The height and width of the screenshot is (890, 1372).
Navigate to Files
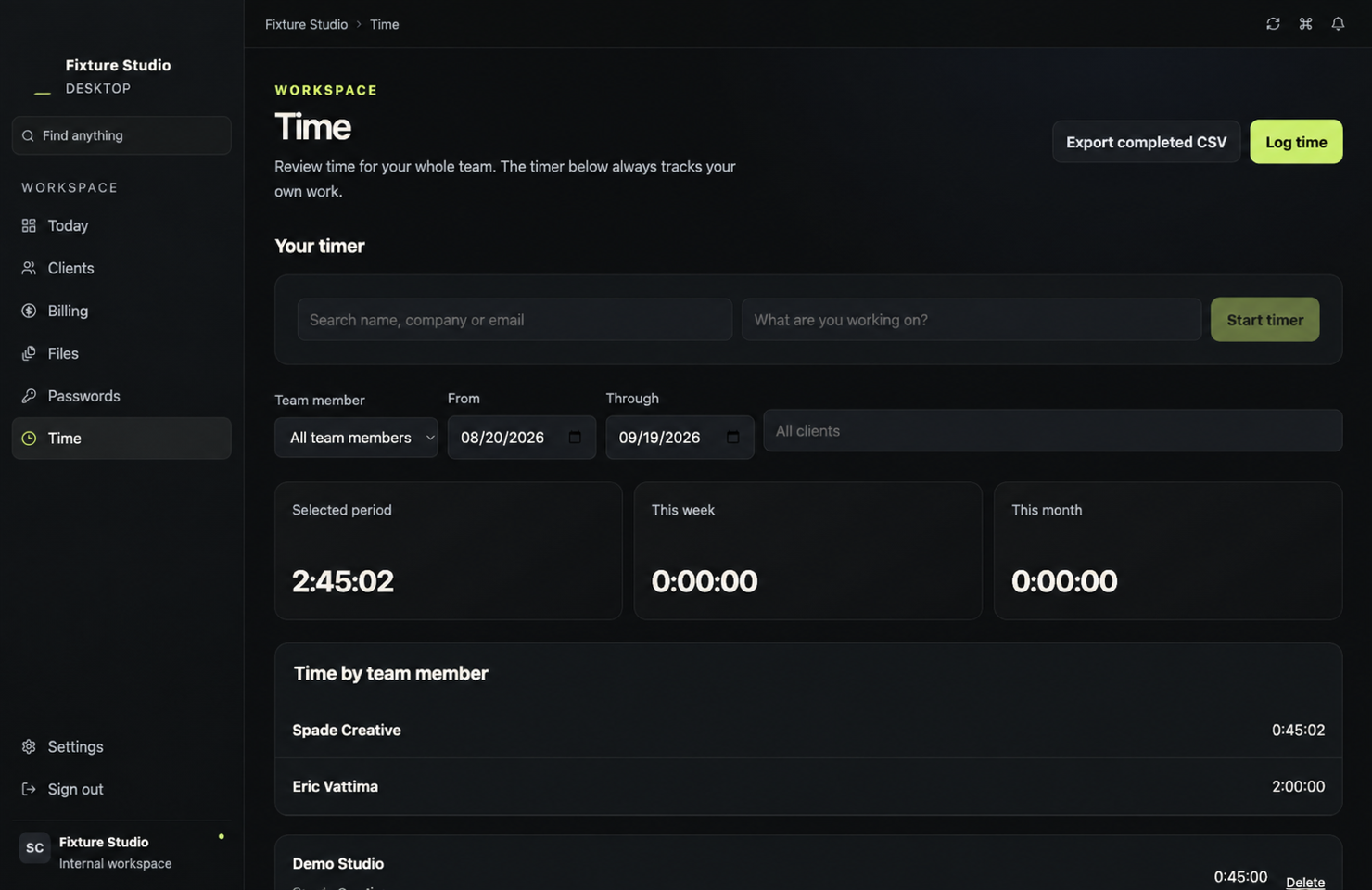pyautogui.click(x=121, y=353)
